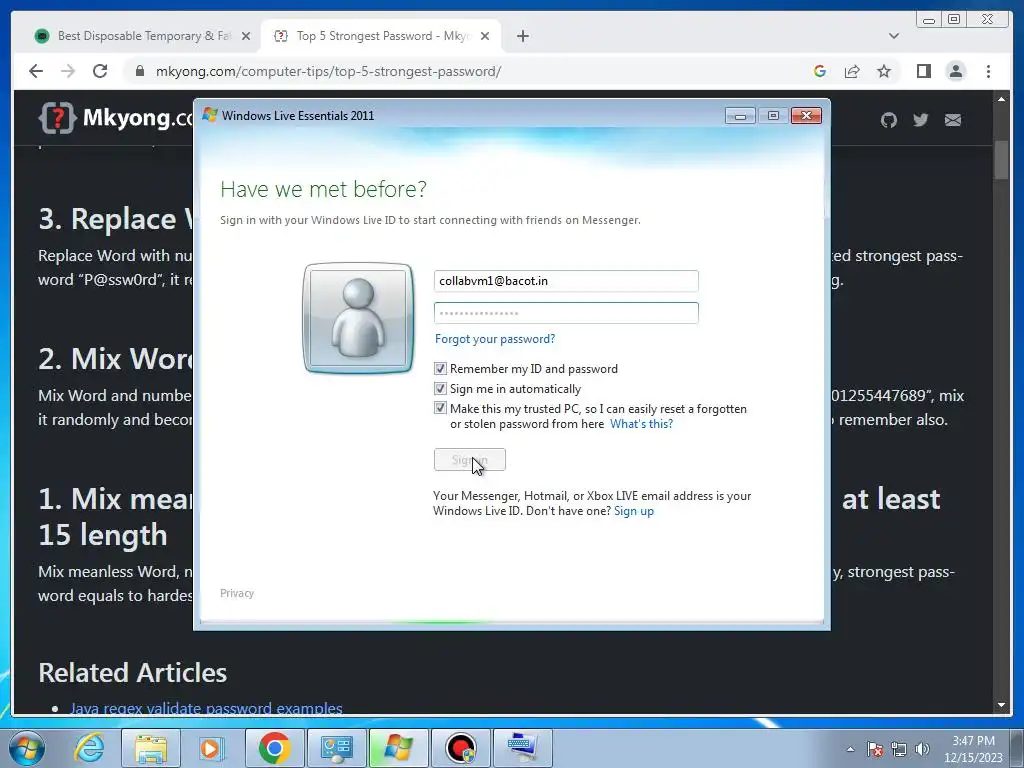Uncheck Remember my ID and password
The height and width of the screenshot is (768, 1024).
pyautogui.click(x=441, y=369)
